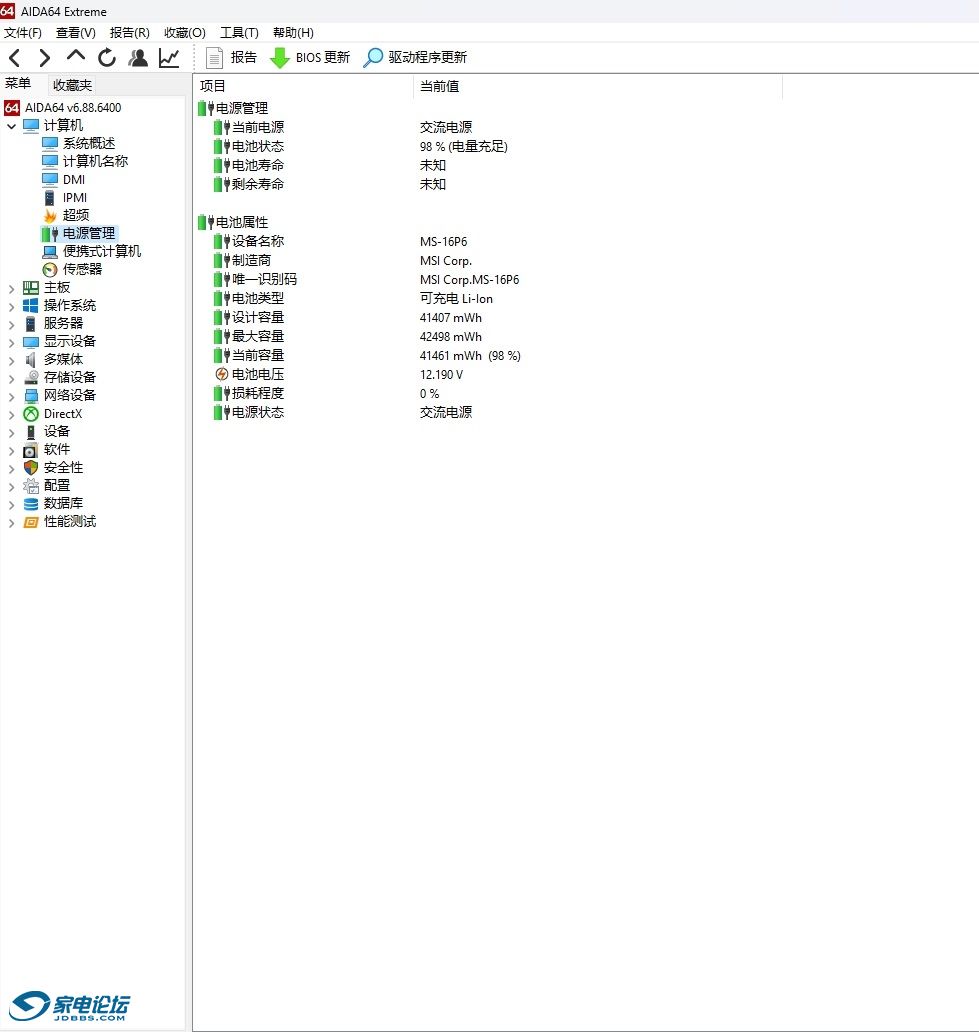Expand the DirectX tree node
This screenshot has width=979, height=1032.
point(11,414)
